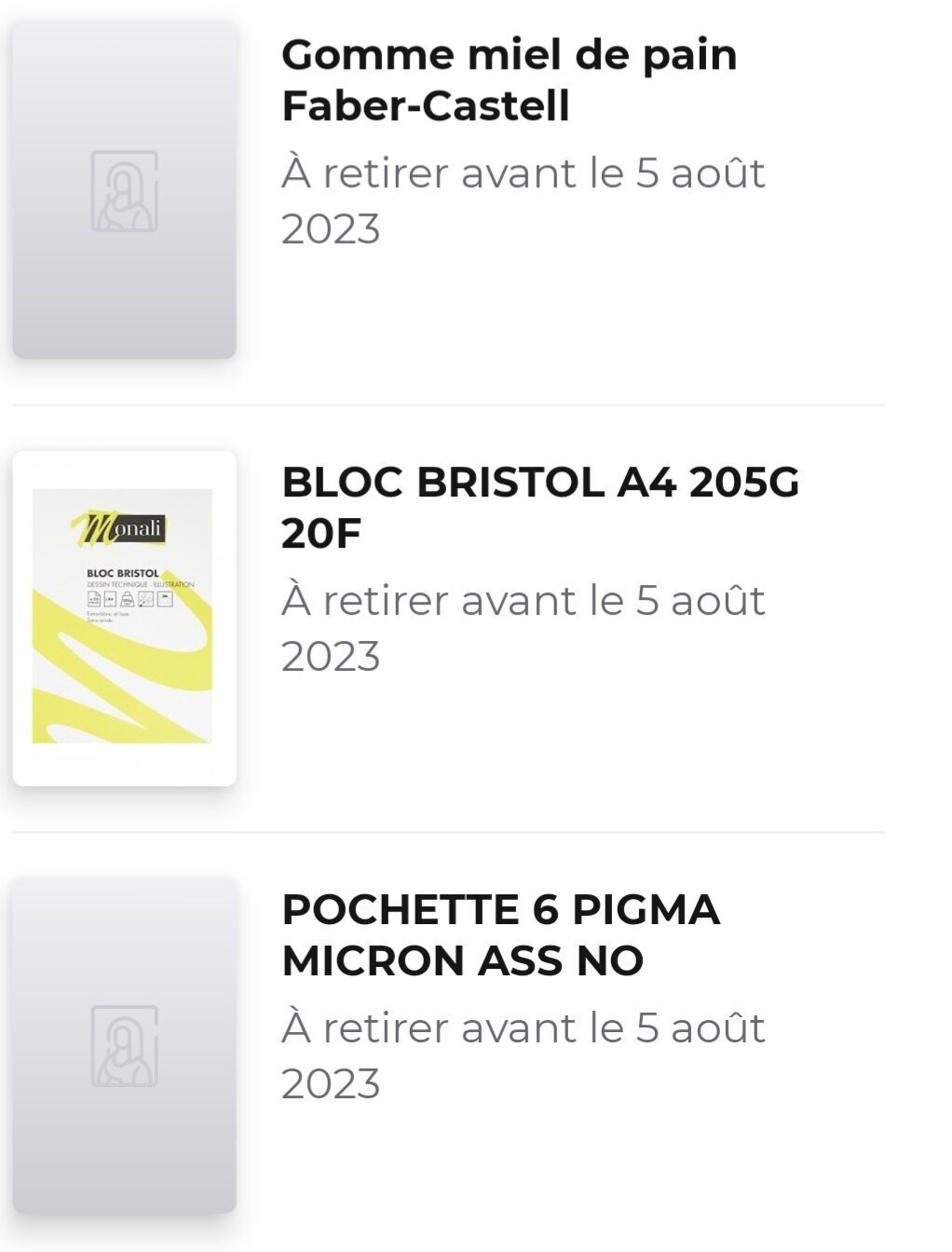Screen dimensions: 952x1252
Task: Open the BLOC BRISTOL A4 205G 20F title
Action: click(x=540, y=508)
